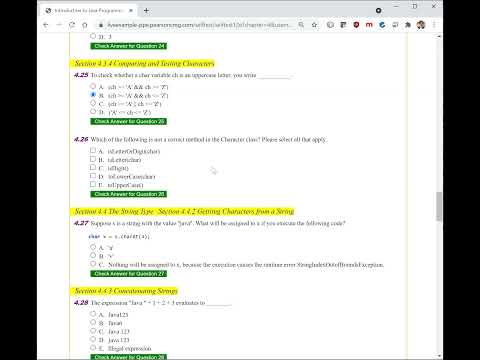Viewport: 480px width, 360px height.
Task: Open the Extensions puzzle piece menu
Action: coord(408,25)
